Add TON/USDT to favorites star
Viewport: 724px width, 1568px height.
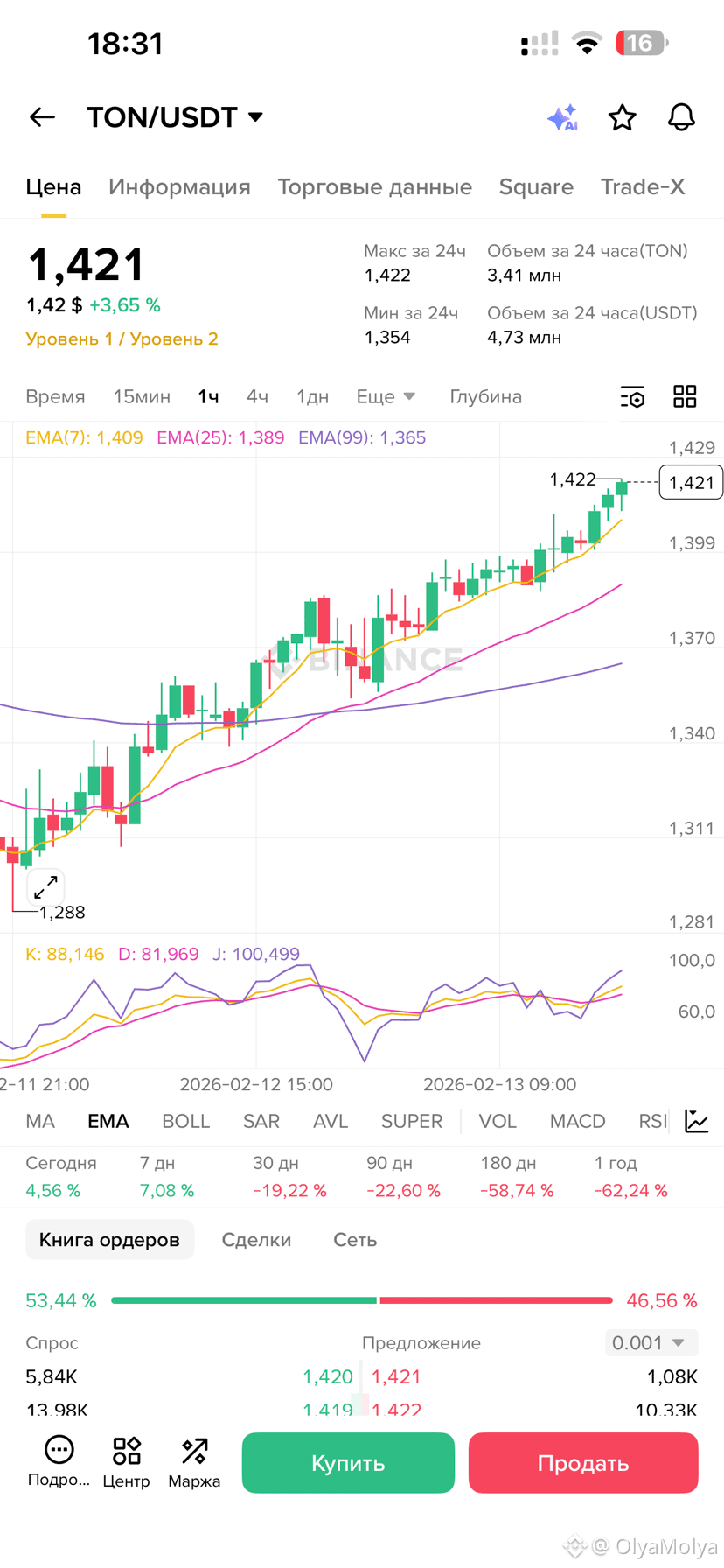tap(623, 117)
